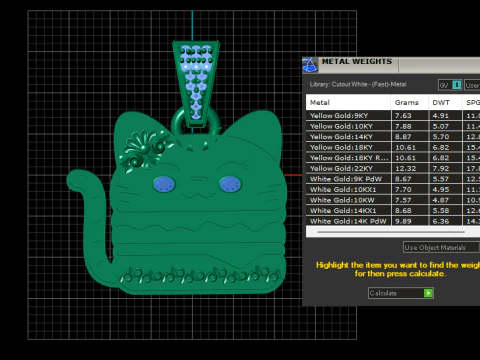Select the White Gold:14K PdW row
This screenshot has width=480, height=360.
393,221
